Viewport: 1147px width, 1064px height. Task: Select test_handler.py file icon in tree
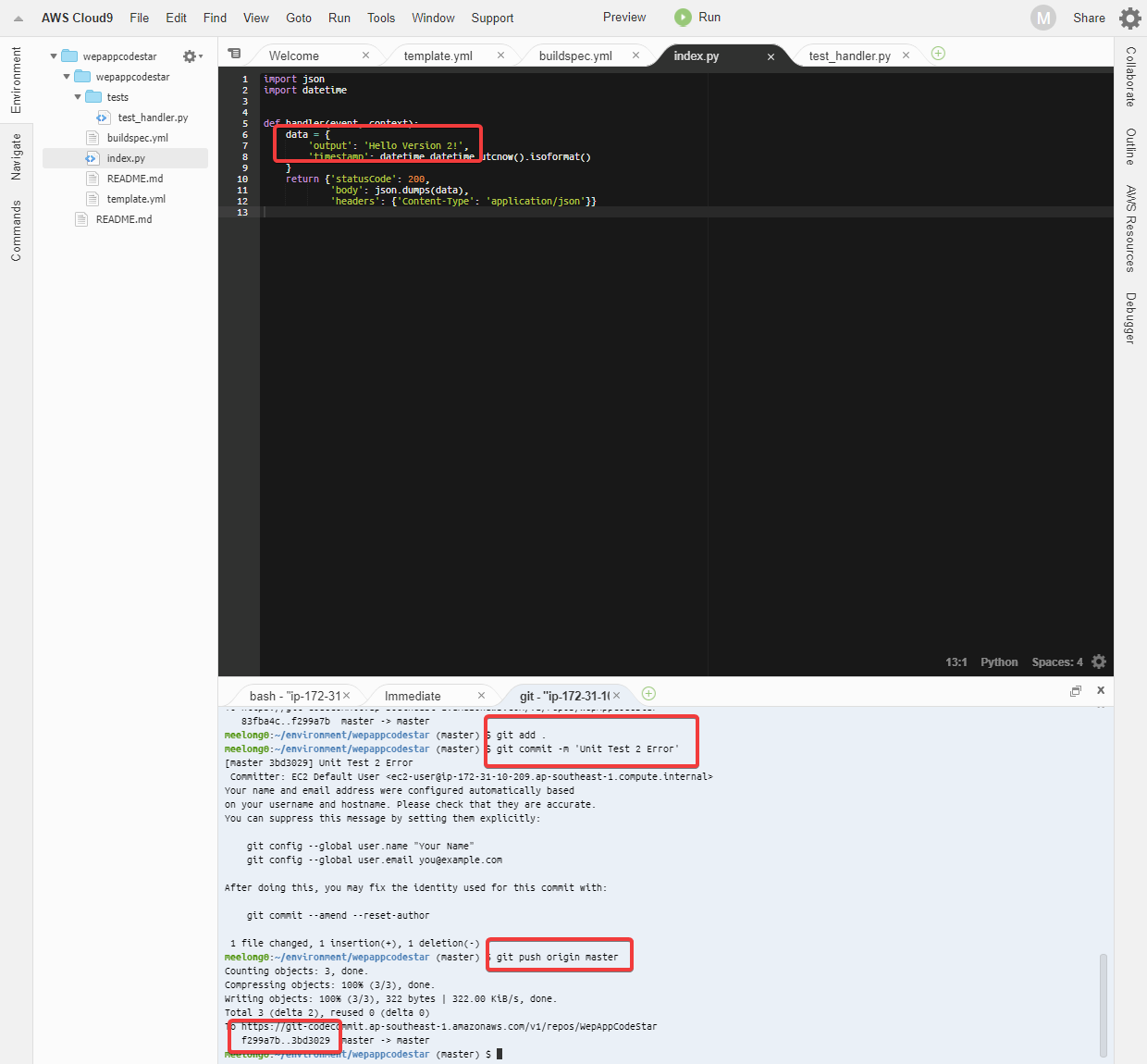[x=104, y=118]
